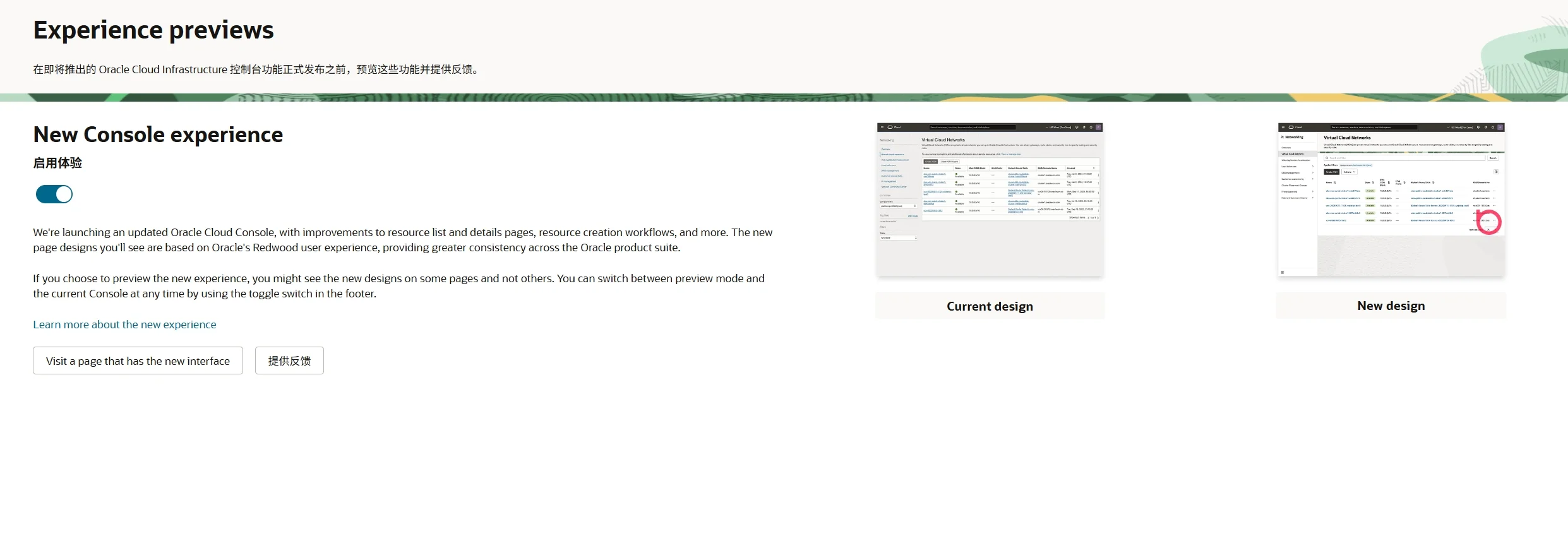Open the Current design preview thumbnail

[990, 200]
